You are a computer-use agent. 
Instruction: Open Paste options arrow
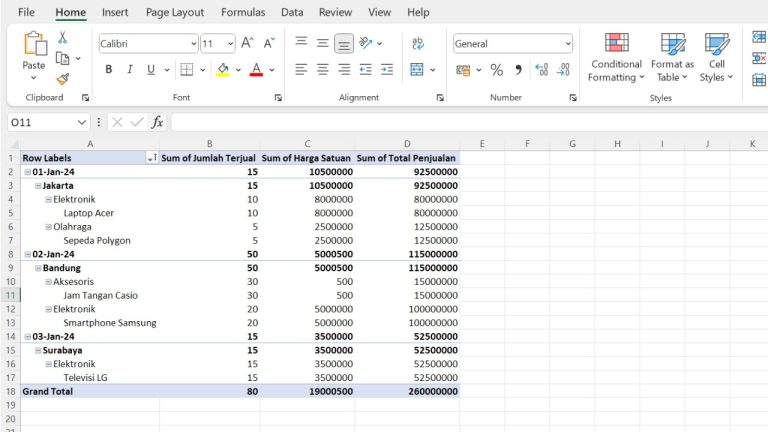(x=33, y=78)
